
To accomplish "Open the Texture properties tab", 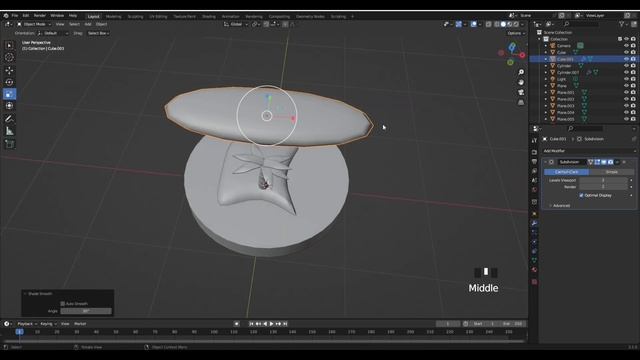I will tap(534, 282).
